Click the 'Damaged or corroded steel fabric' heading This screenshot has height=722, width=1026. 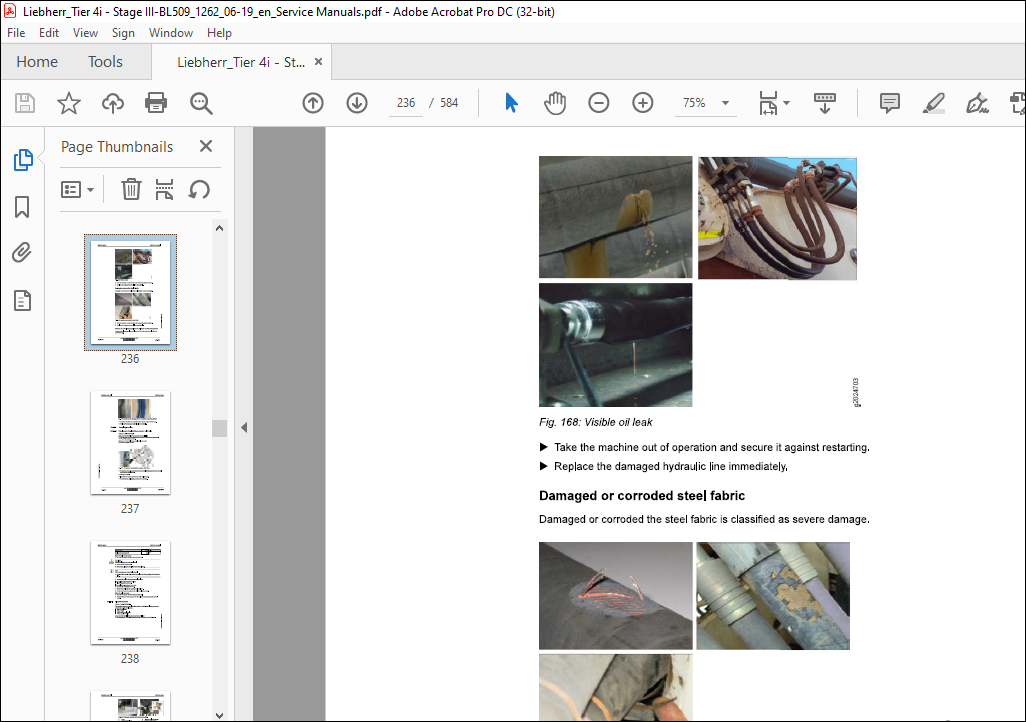(642, 496)
